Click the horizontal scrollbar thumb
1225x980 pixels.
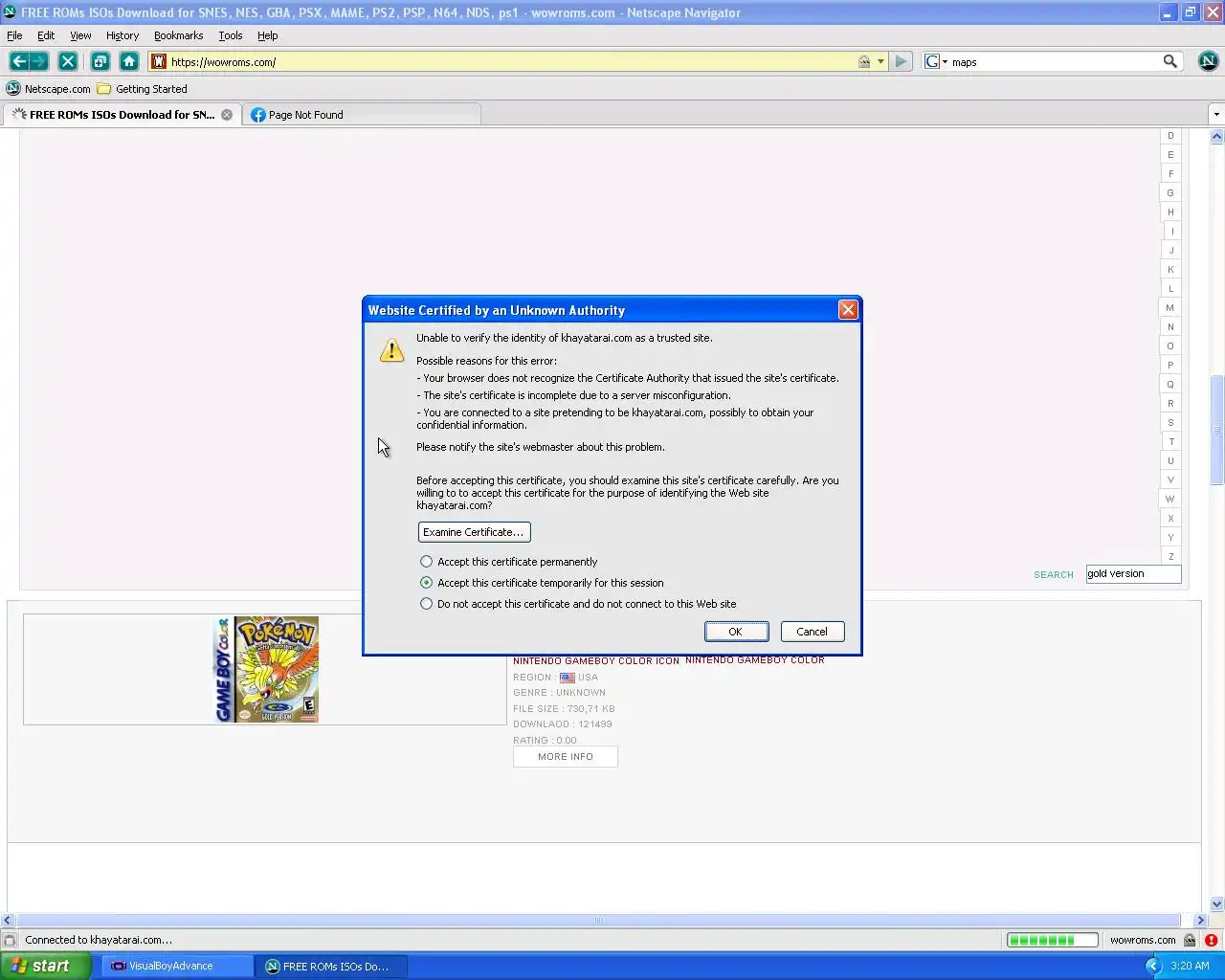click(x=598, y=921)
